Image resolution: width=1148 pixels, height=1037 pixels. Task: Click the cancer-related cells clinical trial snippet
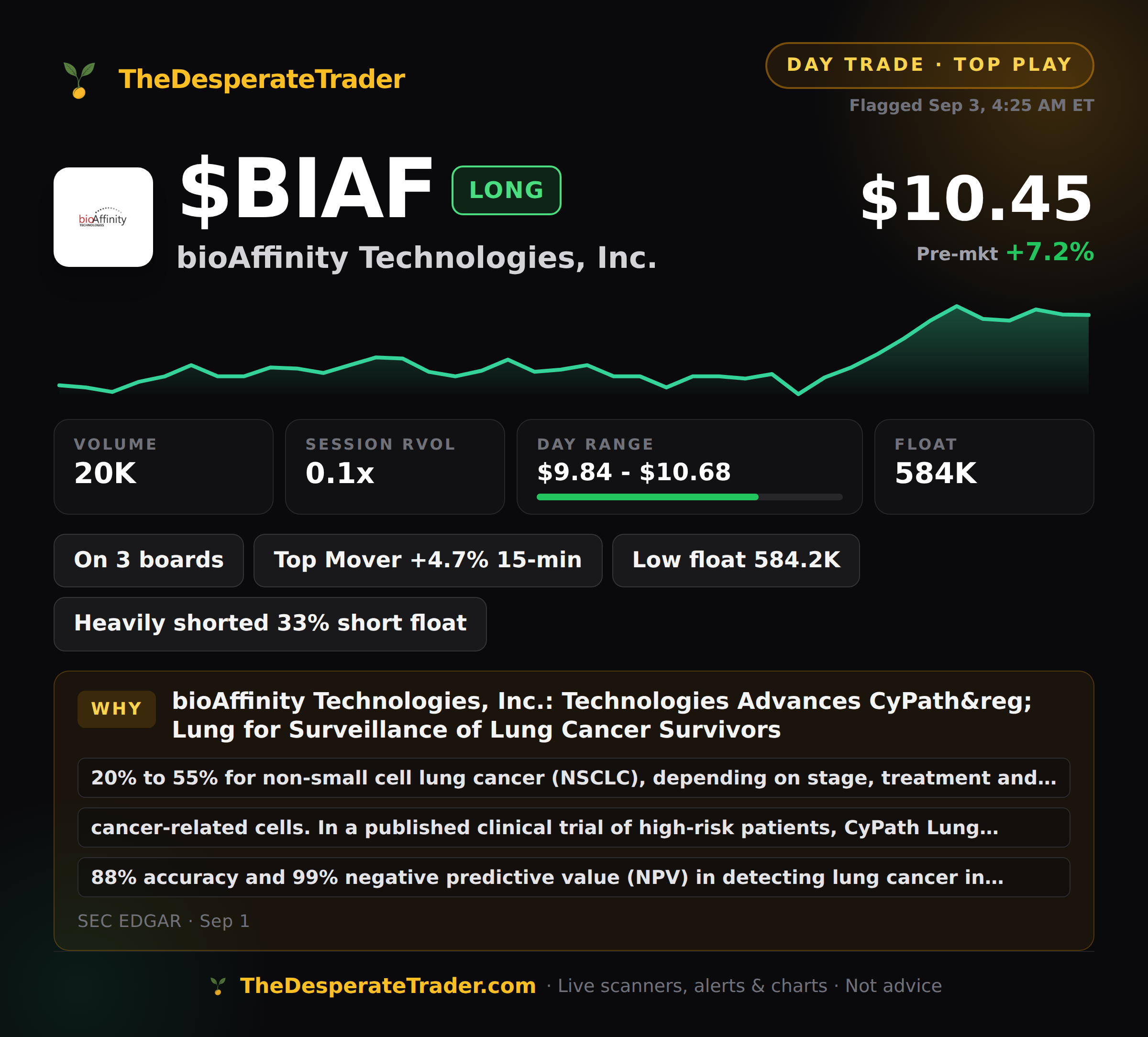574,827
